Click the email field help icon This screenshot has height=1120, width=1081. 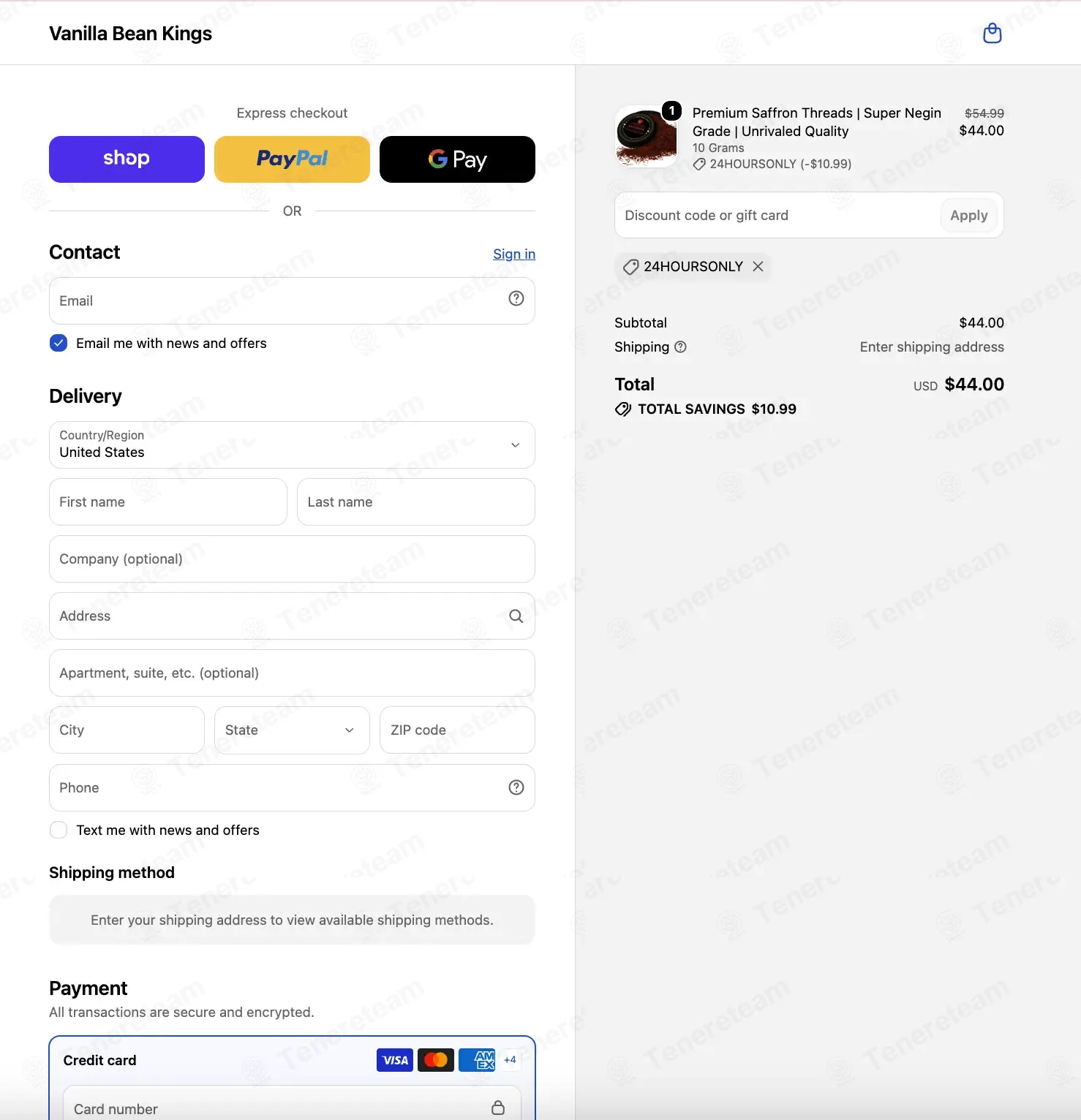pyautogui.click(x=516, y=298)
